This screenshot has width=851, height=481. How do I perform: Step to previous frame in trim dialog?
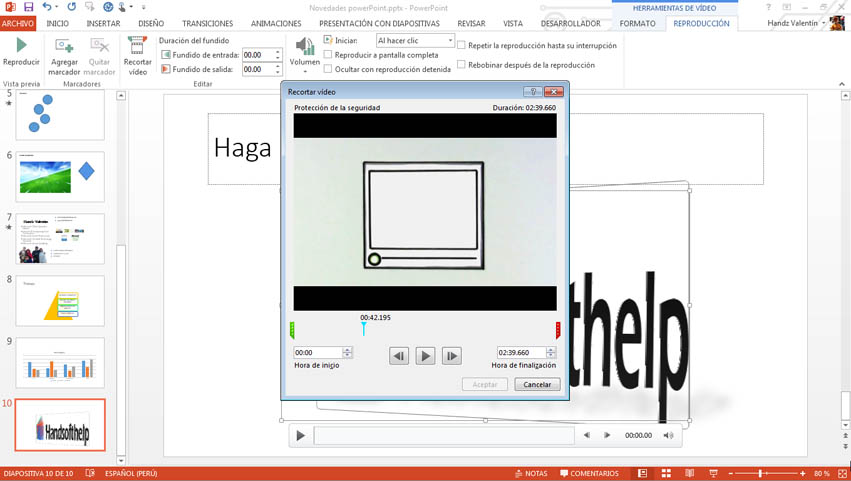coord(399,355)
